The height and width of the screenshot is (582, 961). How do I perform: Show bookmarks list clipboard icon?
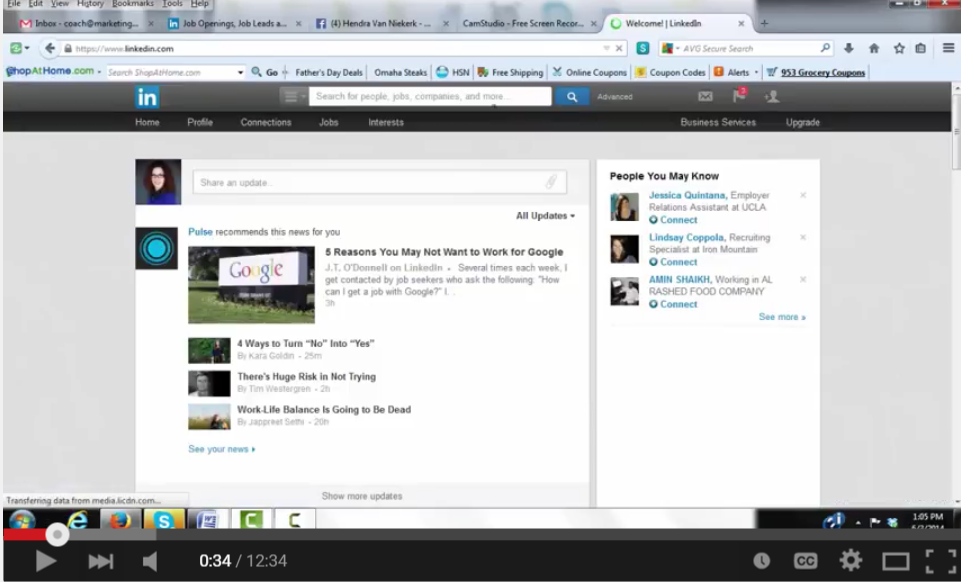[x=921, y=48]
